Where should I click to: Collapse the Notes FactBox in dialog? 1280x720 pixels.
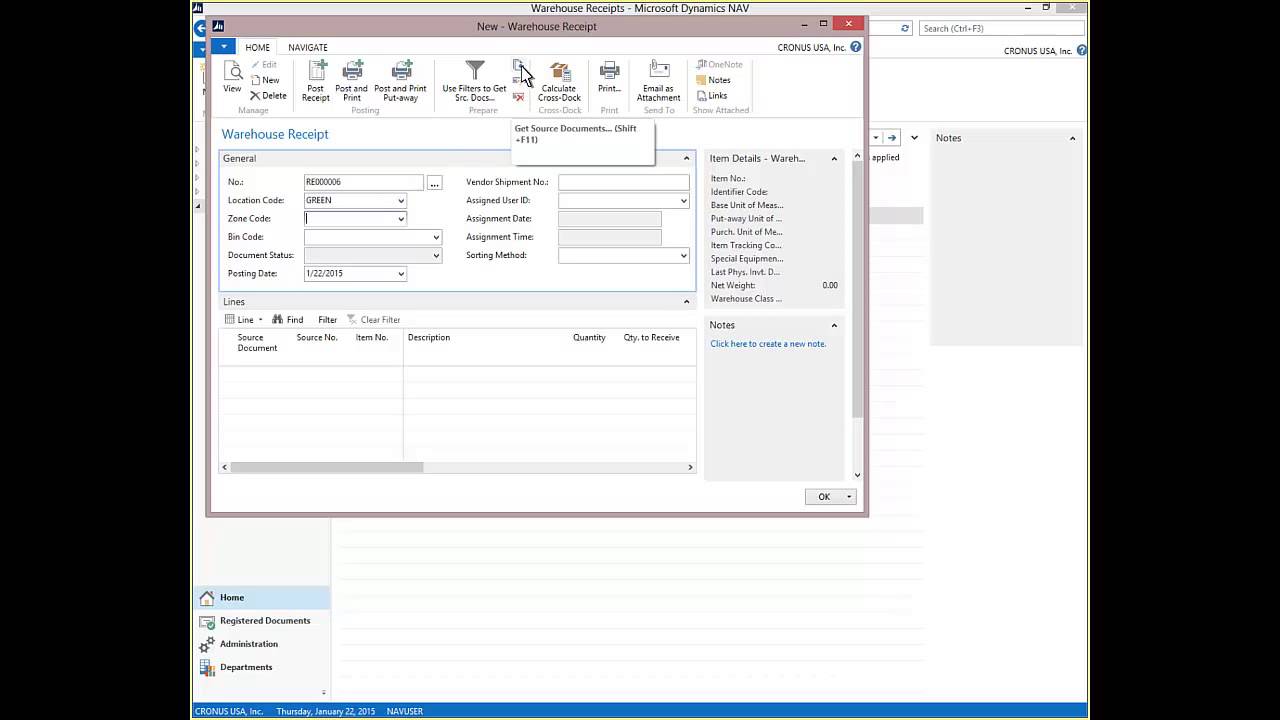834,325
